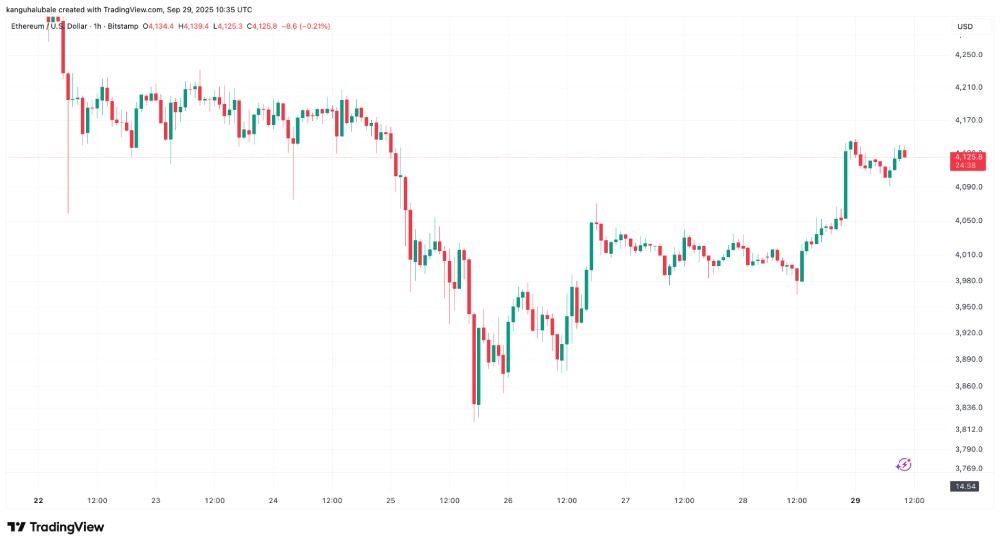This screenshot has height=545, width=1000.
Task: Click the 27 date marker on time axis
Action: (626, 501)
